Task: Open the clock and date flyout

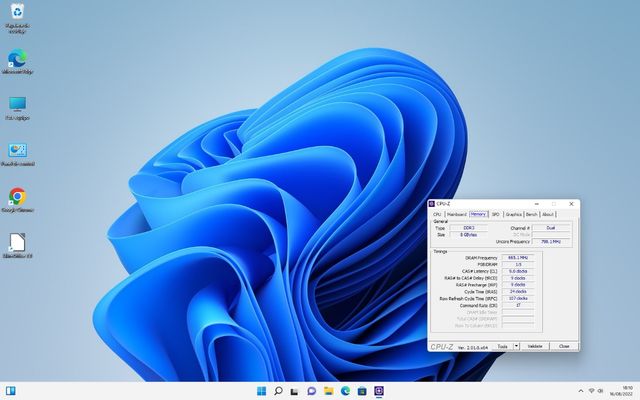Action: click(622, 391)
